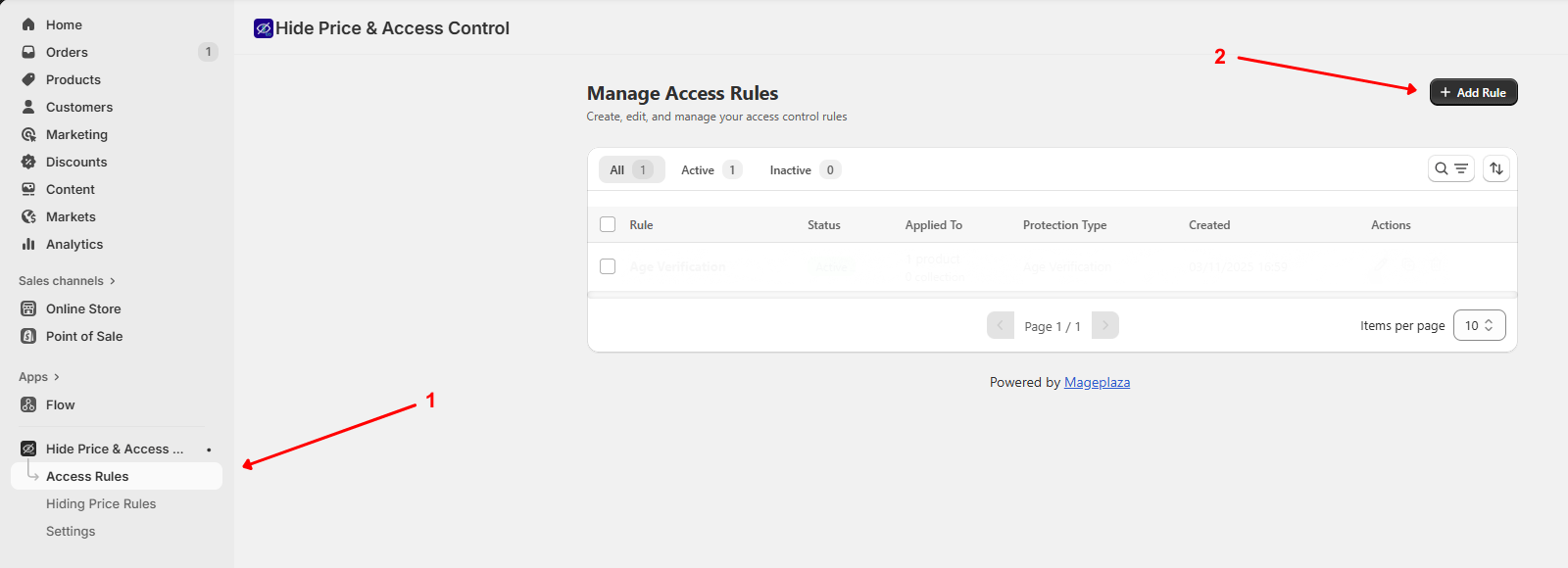Image resolution: width=1568 pixels, height=568 pixels.
Task: Open Hiding Price Rules page
Action: click(x=101, y=503)
